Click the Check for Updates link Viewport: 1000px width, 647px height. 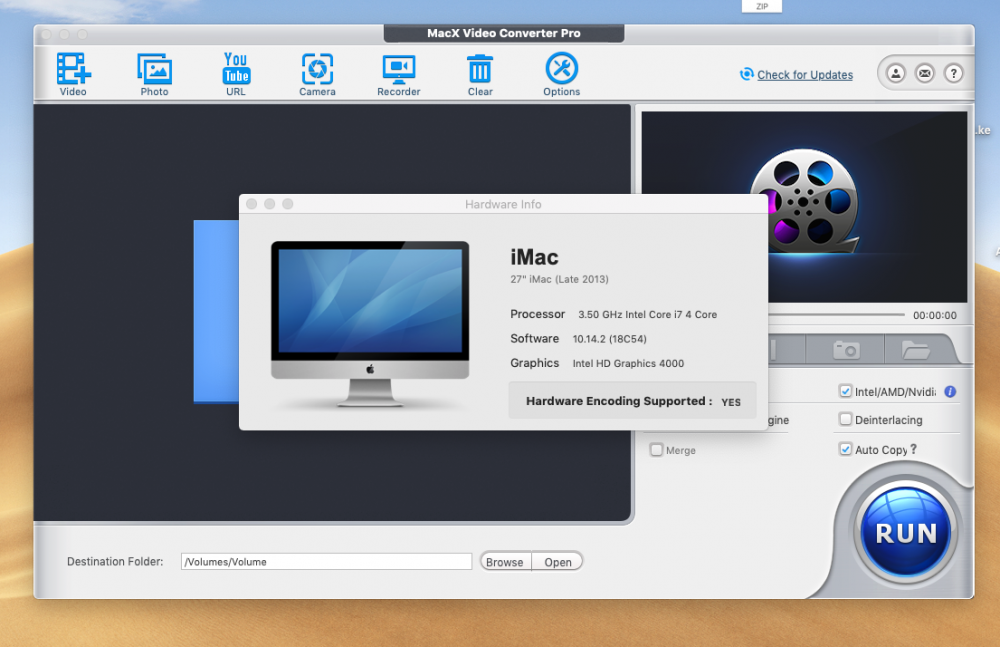coord(805,75)
